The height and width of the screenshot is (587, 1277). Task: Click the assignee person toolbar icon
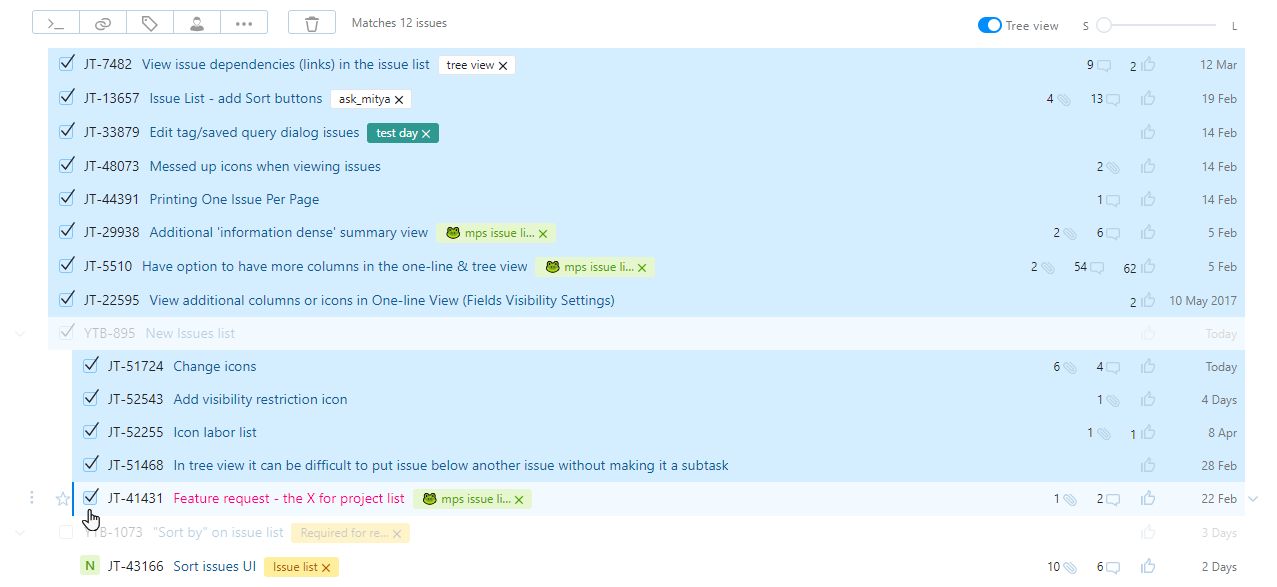[x=197, y=23]
